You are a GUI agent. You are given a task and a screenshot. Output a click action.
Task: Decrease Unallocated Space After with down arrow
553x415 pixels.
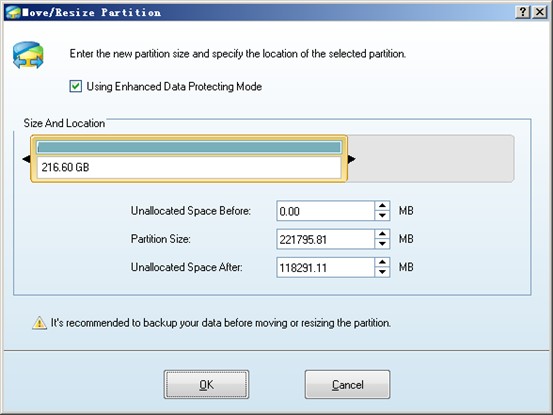[382, 272]
